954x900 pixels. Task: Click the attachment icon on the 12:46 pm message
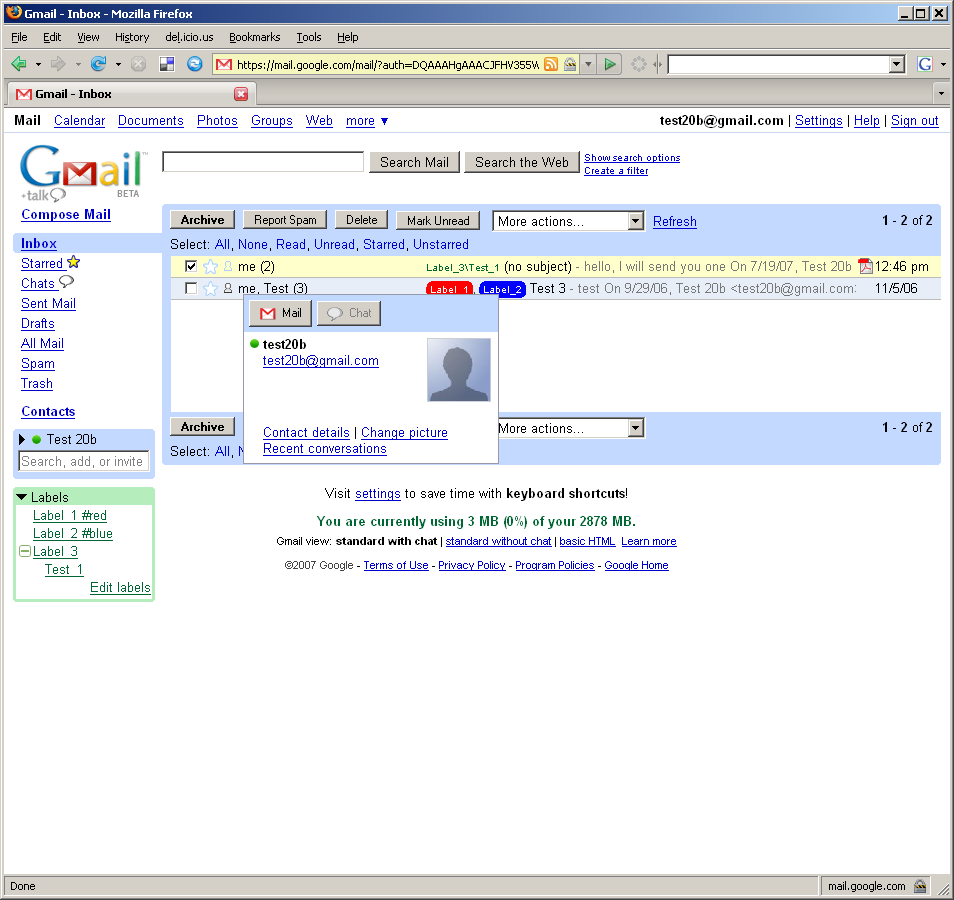[x=865, y=266]
